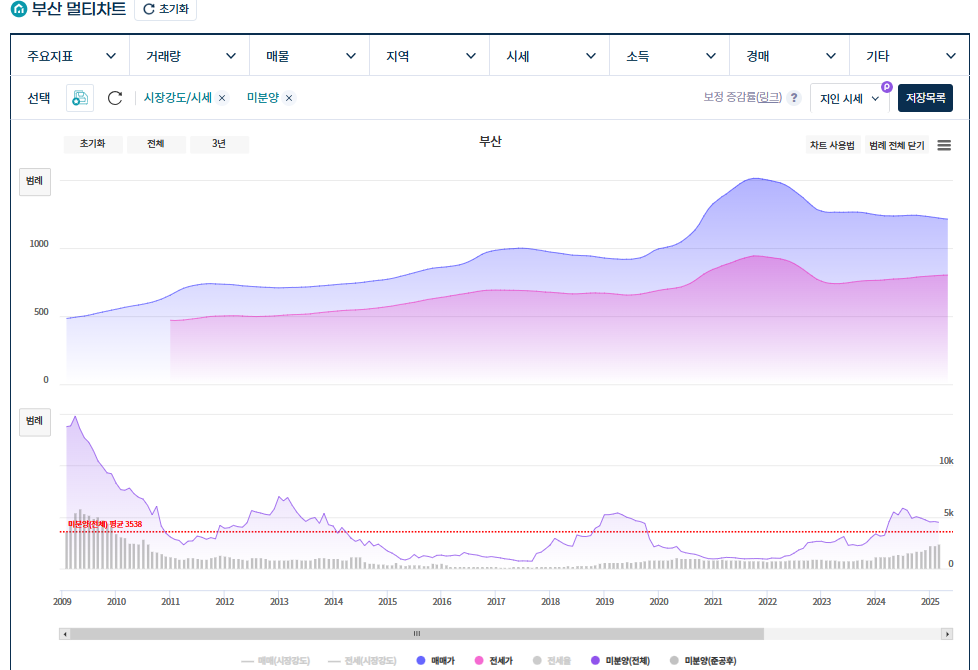Image resolution: width=978 pixels, height=670 pixels.
Task: Click 범례 전체 닫기 button
Action: (896, 145)
